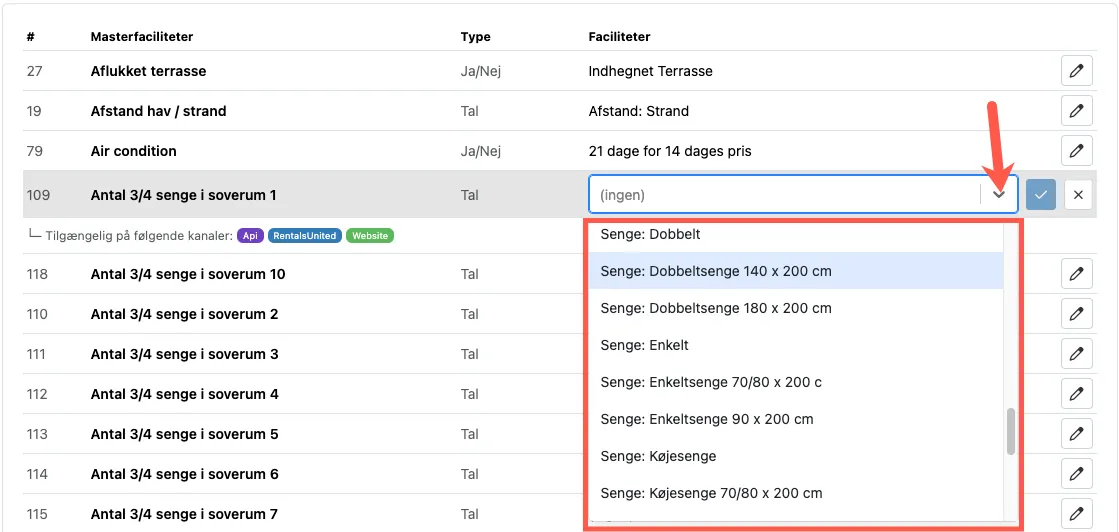Click the RentalsUnited channel badge
The image size is (1119, 532).
click(x=305, y=236)
